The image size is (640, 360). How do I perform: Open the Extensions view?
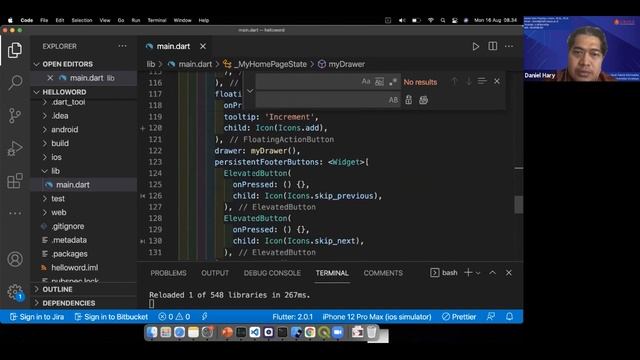click(15, 180)
